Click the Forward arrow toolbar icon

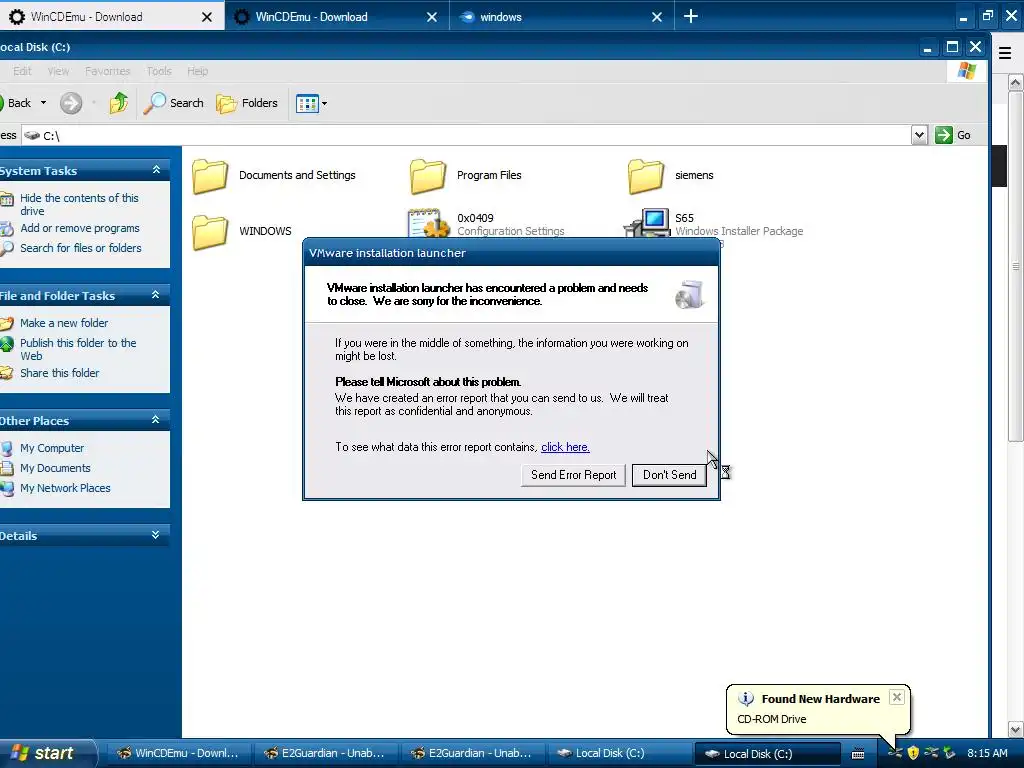point(71,103)
